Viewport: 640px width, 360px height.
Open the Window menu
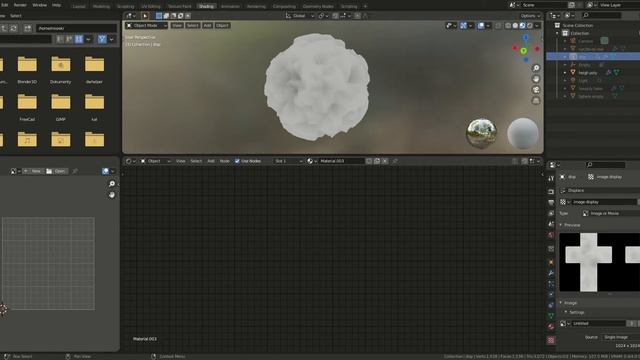[40, 5]
